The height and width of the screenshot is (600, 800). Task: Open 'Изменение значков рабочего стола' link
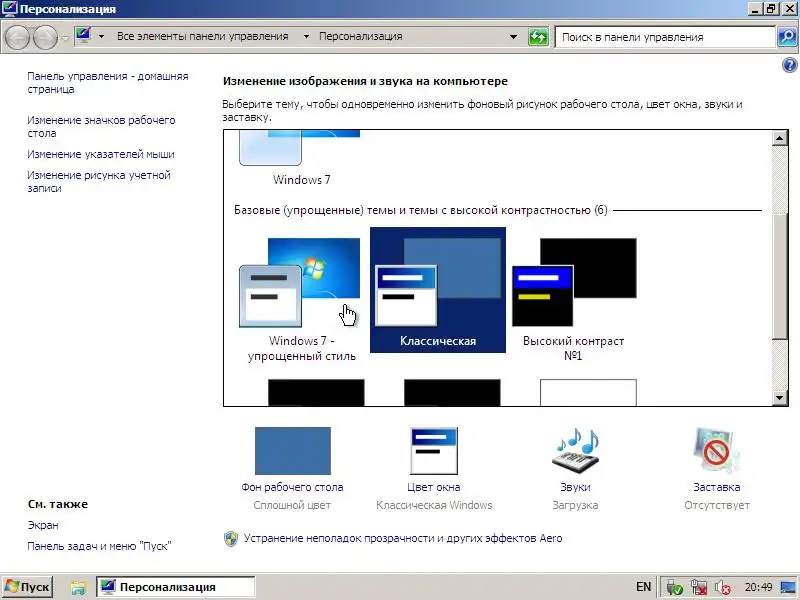pyautogui.click(x=101, y=127)
